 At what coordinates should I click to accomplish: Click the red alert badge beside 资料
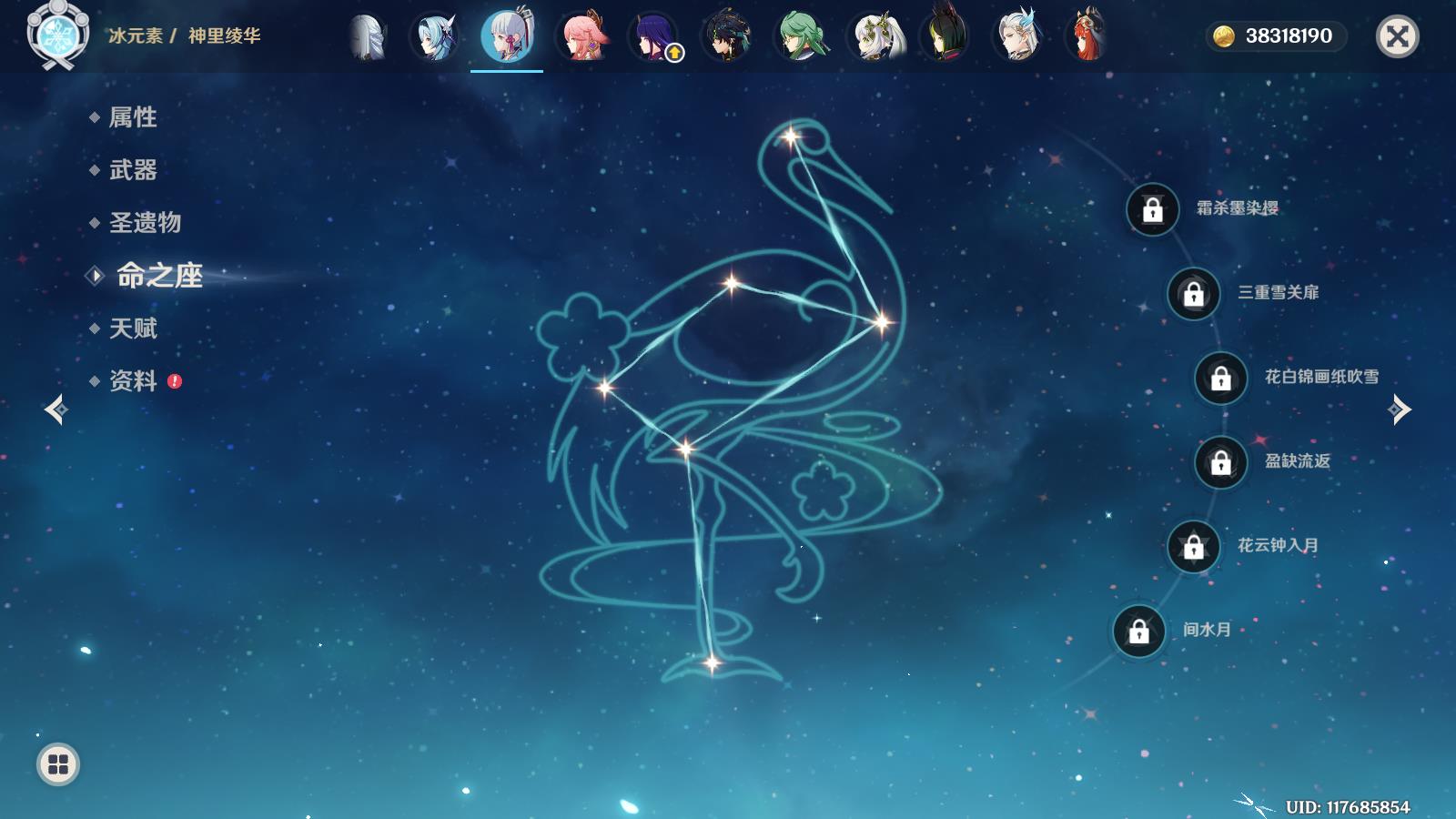175,381
